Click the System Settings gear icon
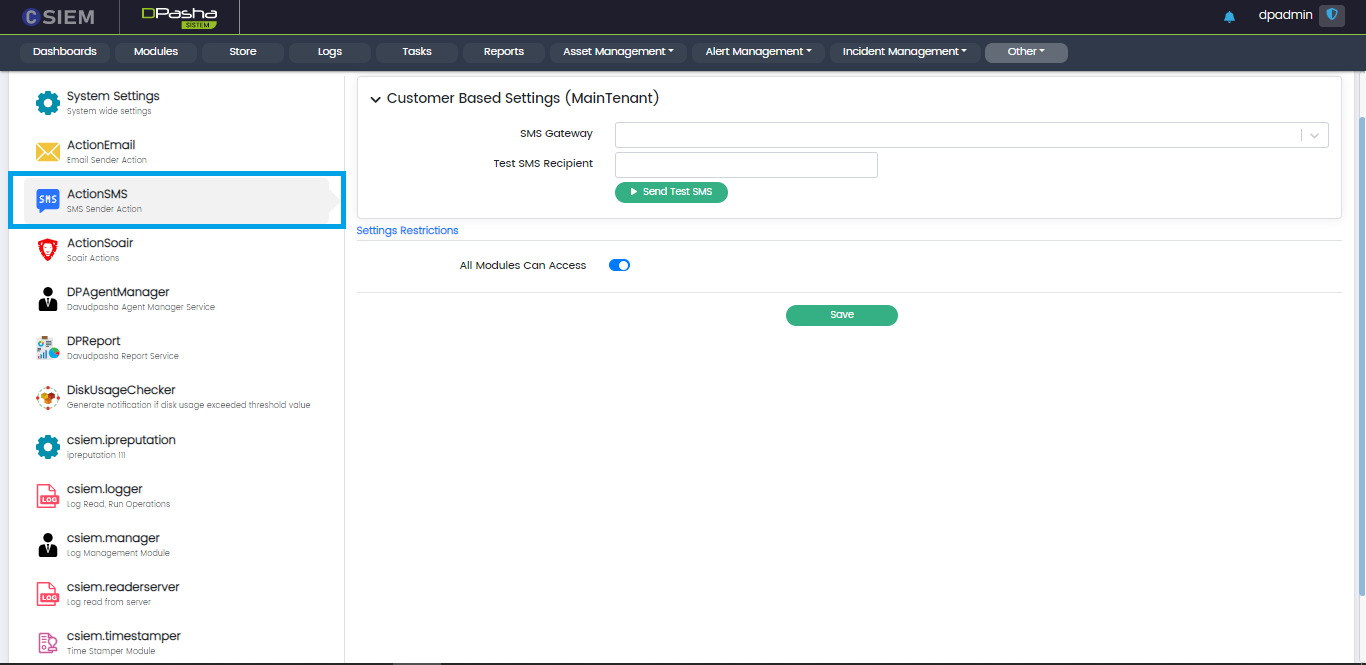The height and width of the screenshot is (665, 1366). point(48,103)
